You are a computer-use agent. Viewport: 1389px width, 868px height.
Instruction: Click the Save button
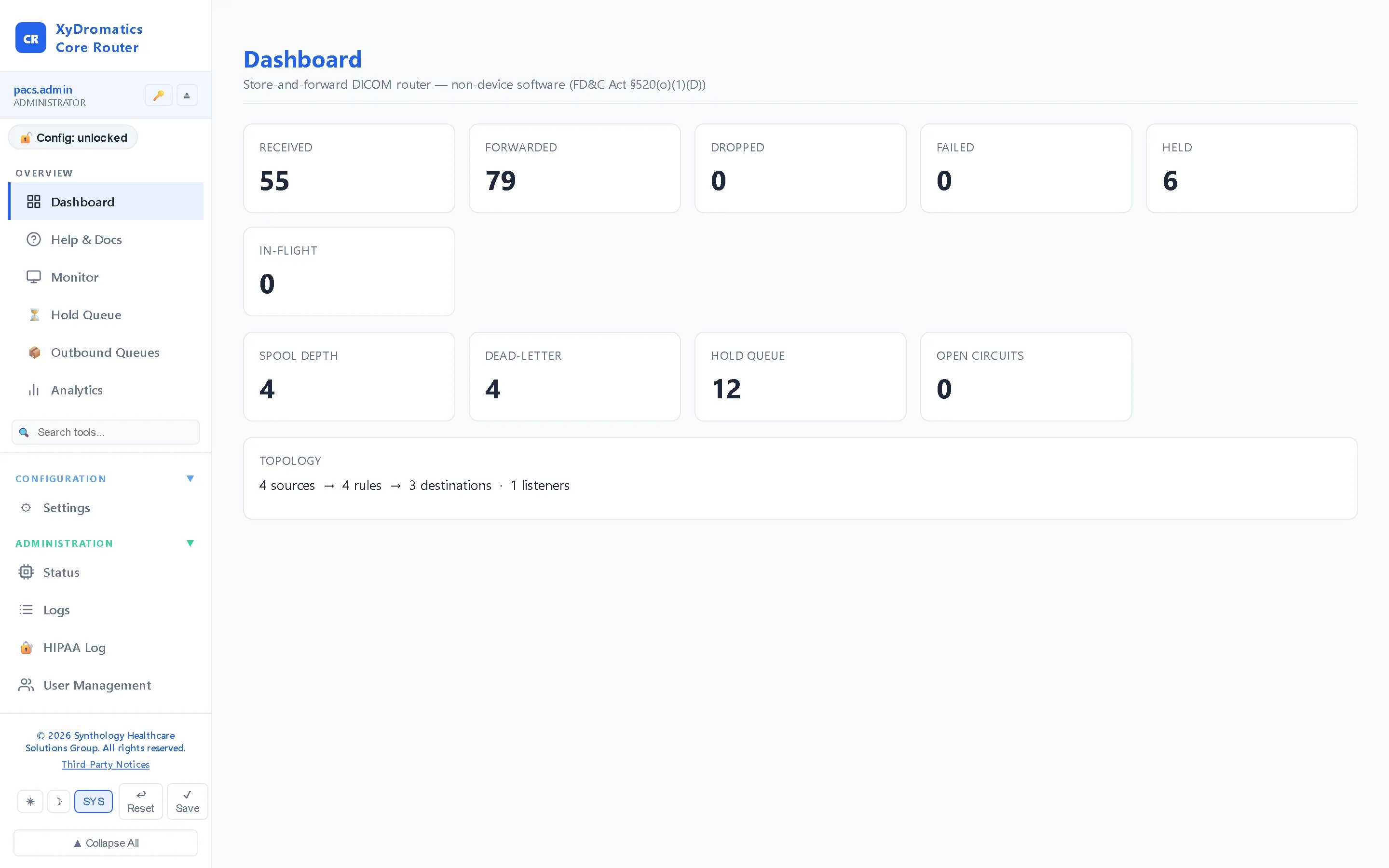187,801
